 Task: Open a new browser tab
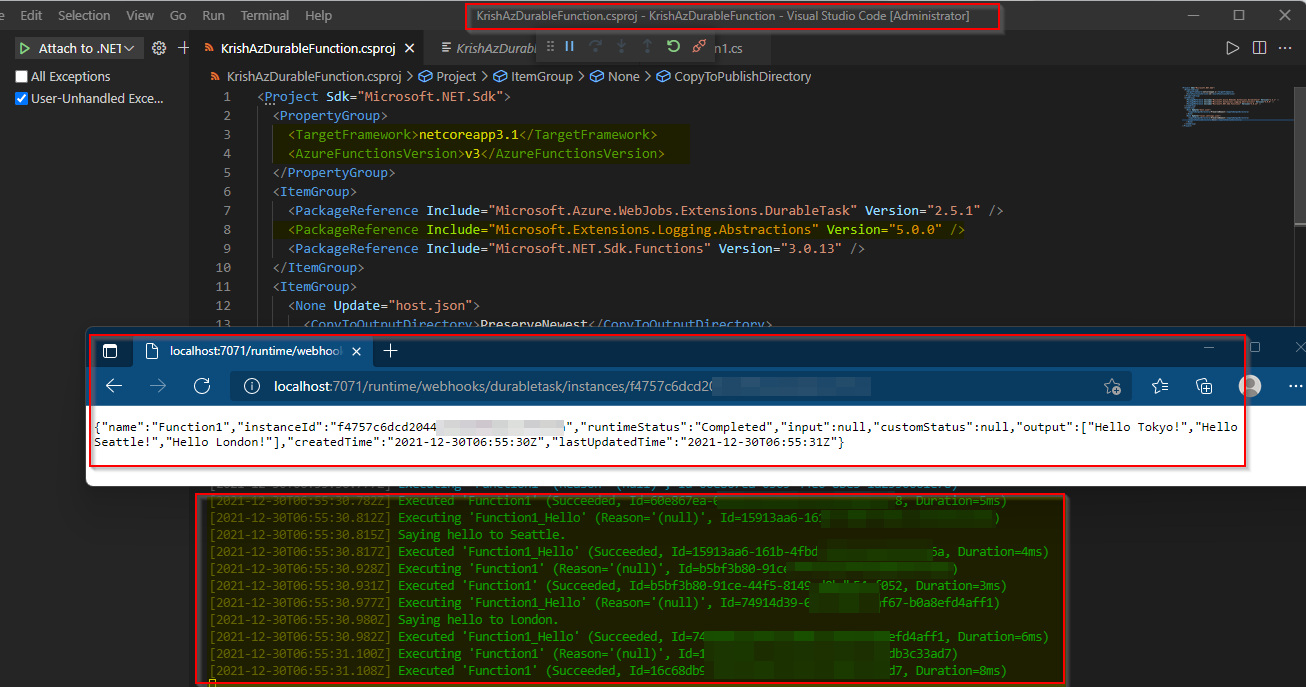pyautogui.click(x=391, y=351)
